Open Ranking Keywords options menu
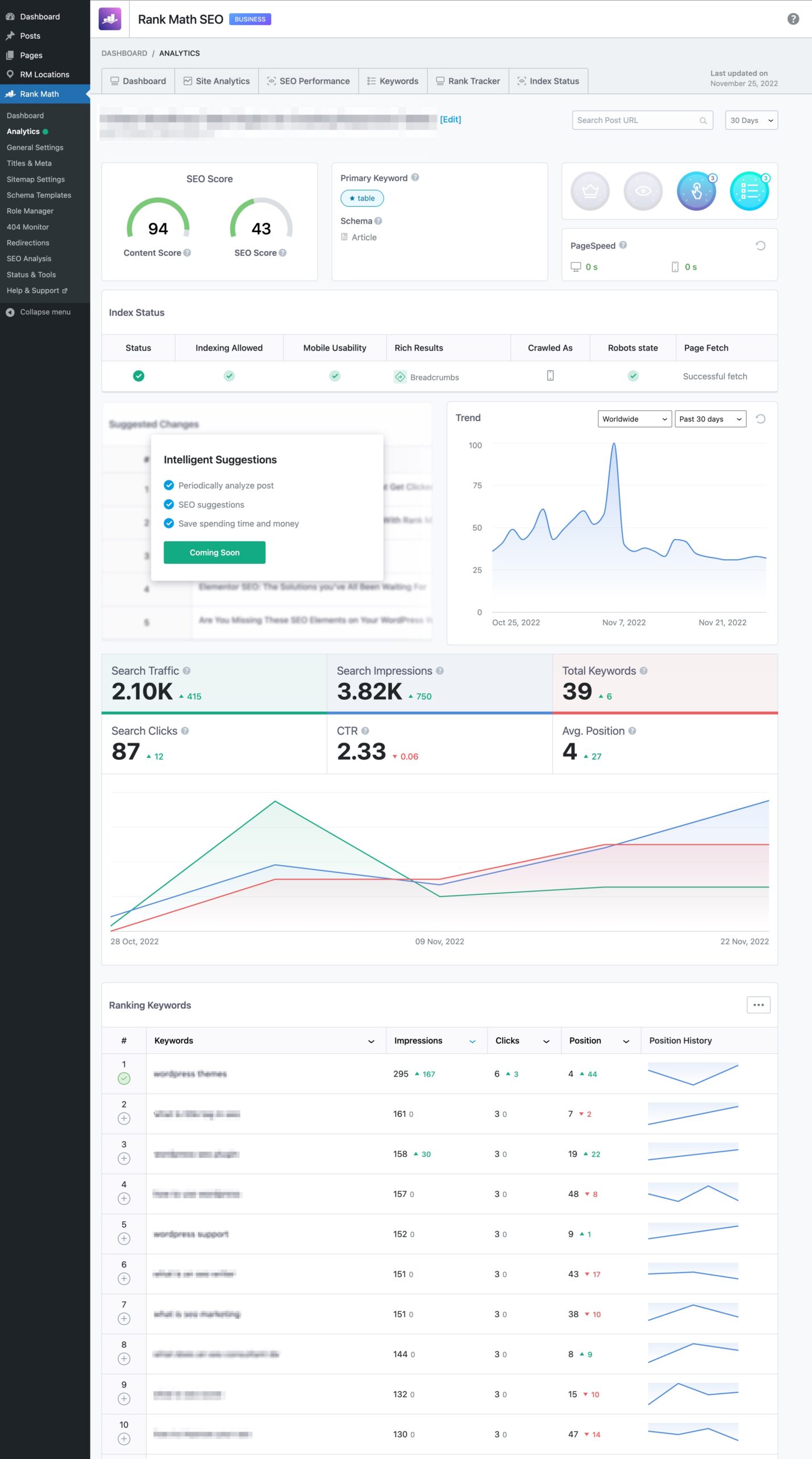 tap(758, 1005)
